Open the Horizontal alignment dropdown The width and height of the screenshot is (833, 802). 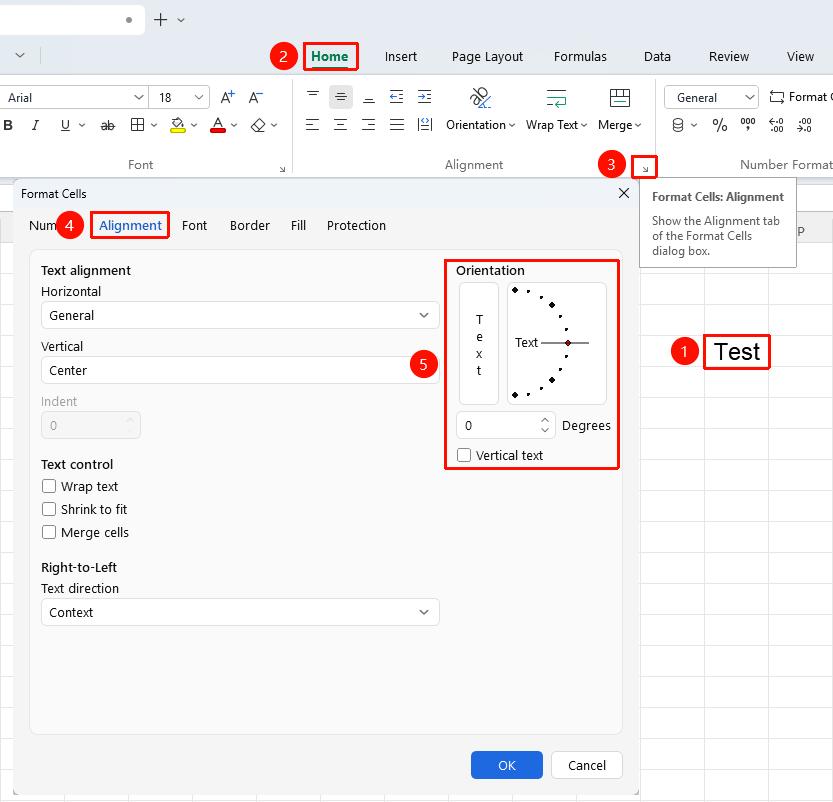click(x=240, y=315)
